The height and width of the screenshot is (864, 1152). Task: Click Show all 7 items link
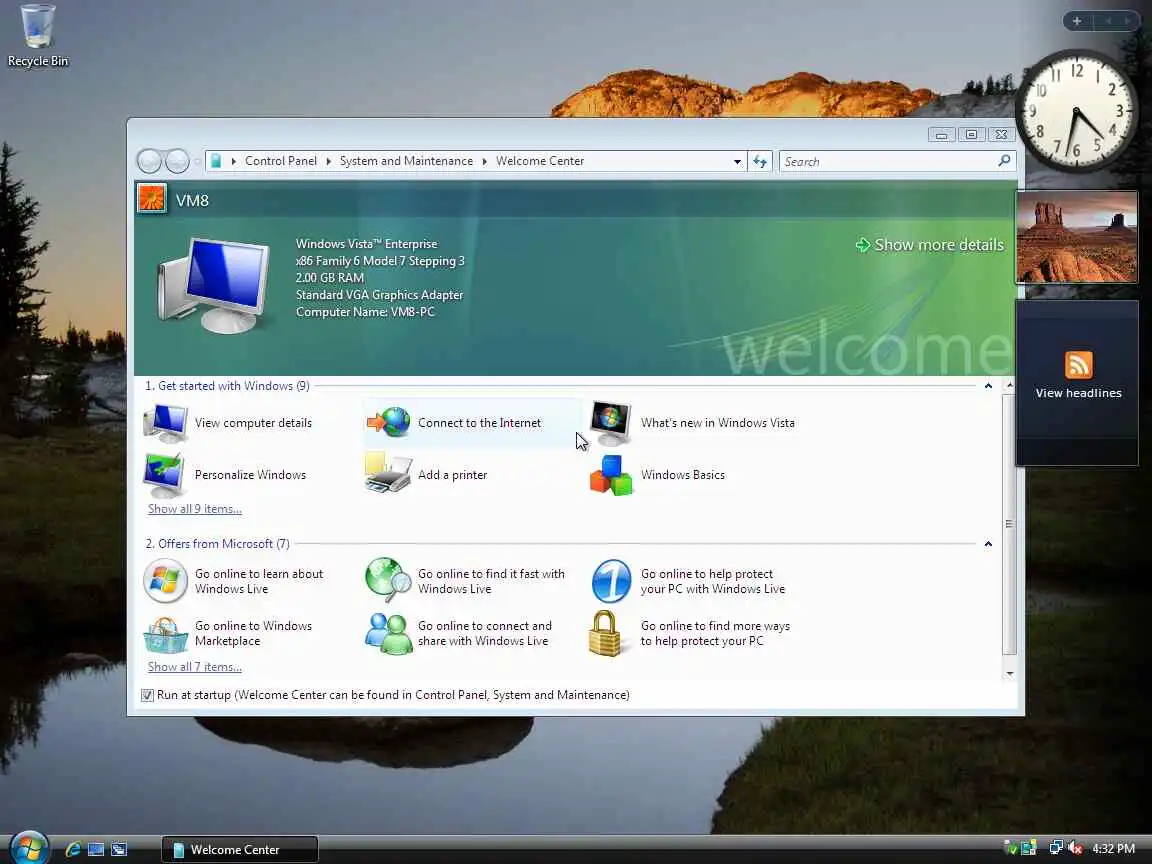pos(195,666)
